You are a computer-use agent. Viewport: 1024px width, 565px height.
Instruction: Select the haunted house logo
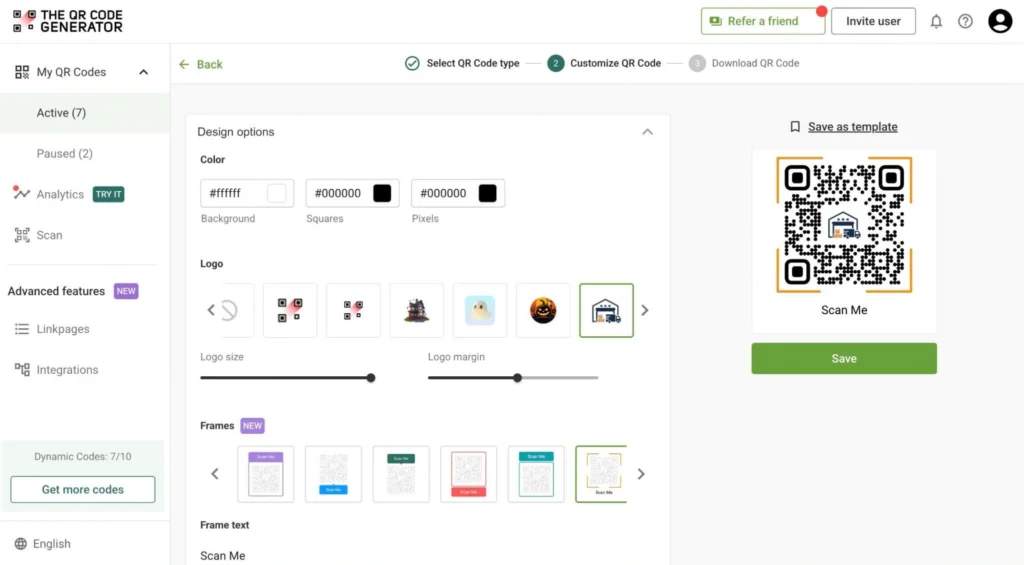tap(416, 310)
